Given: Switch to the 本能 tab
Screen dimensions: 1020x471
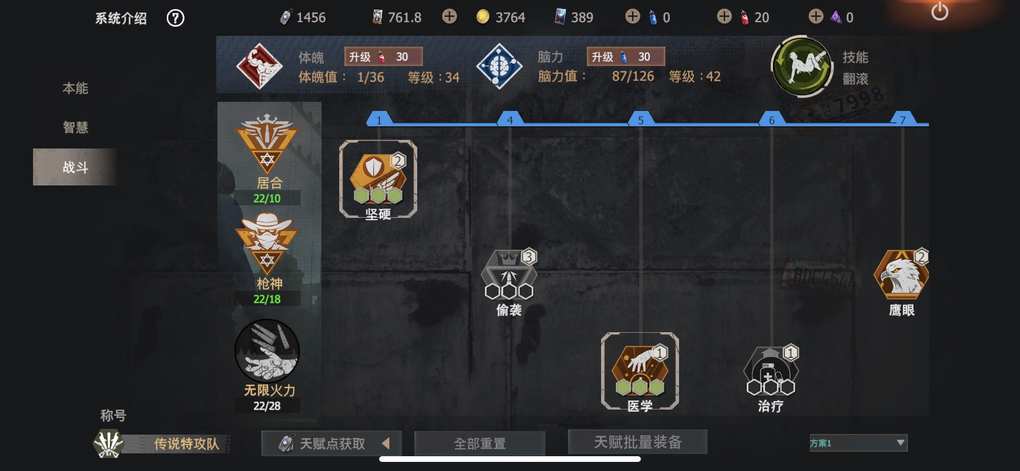Looking at the screenshot, I should pos(75,88).
